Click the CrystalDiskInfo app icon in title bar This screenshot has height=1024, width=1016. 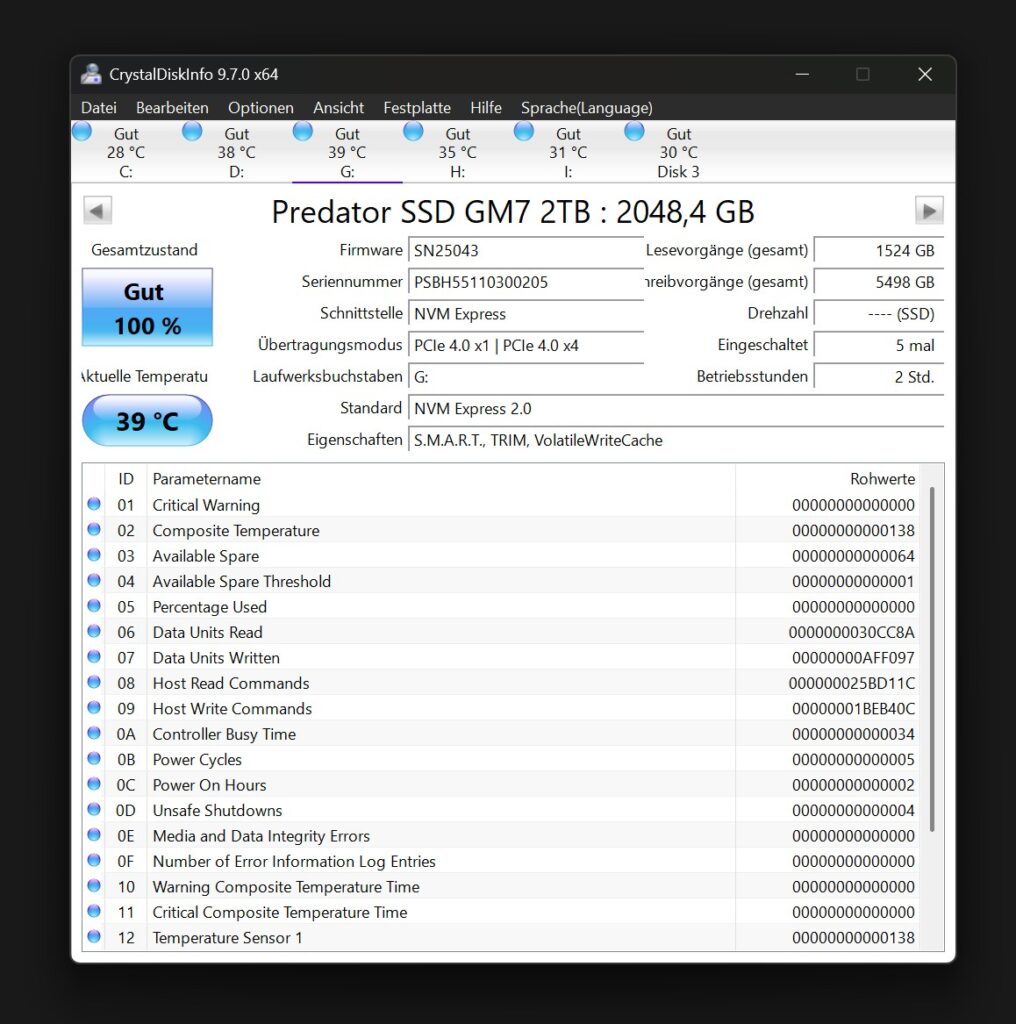click(91, 74)
